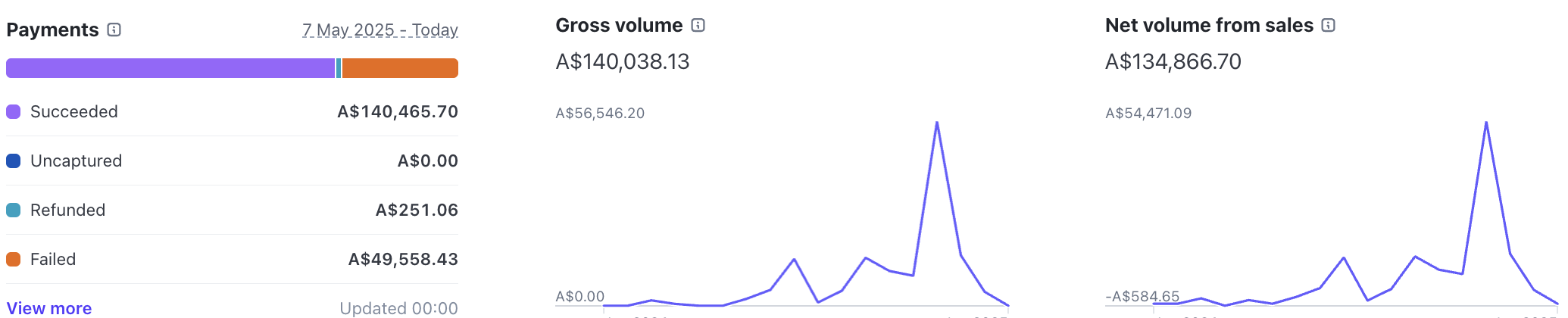Click the purple dot beside Succeeded
The height and width of the screenshot is (318, 1568).
click(14, 112)
